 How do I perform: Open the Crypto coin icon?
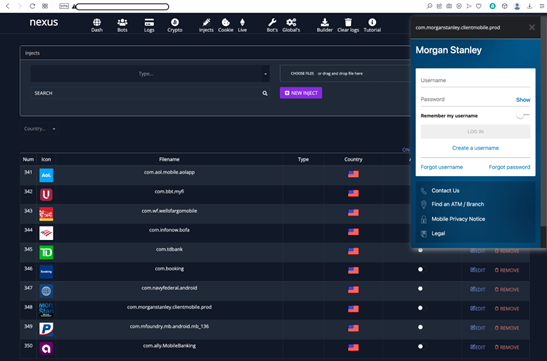(175, 22)
